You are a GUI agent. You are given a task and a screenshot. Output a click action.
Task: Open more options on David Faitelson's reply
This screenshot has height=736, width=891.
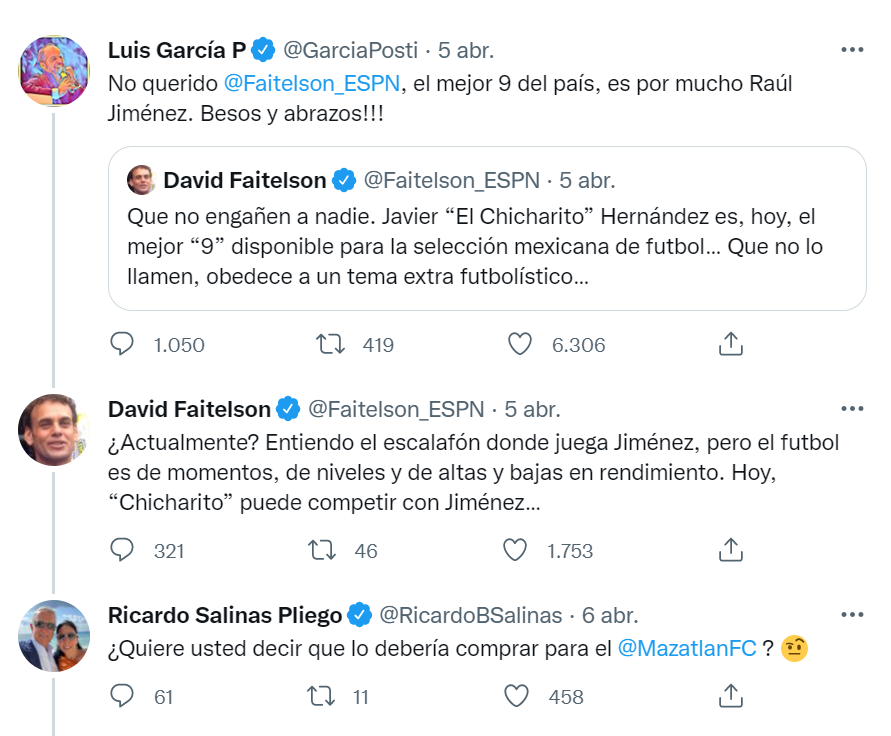pos(851,408)
